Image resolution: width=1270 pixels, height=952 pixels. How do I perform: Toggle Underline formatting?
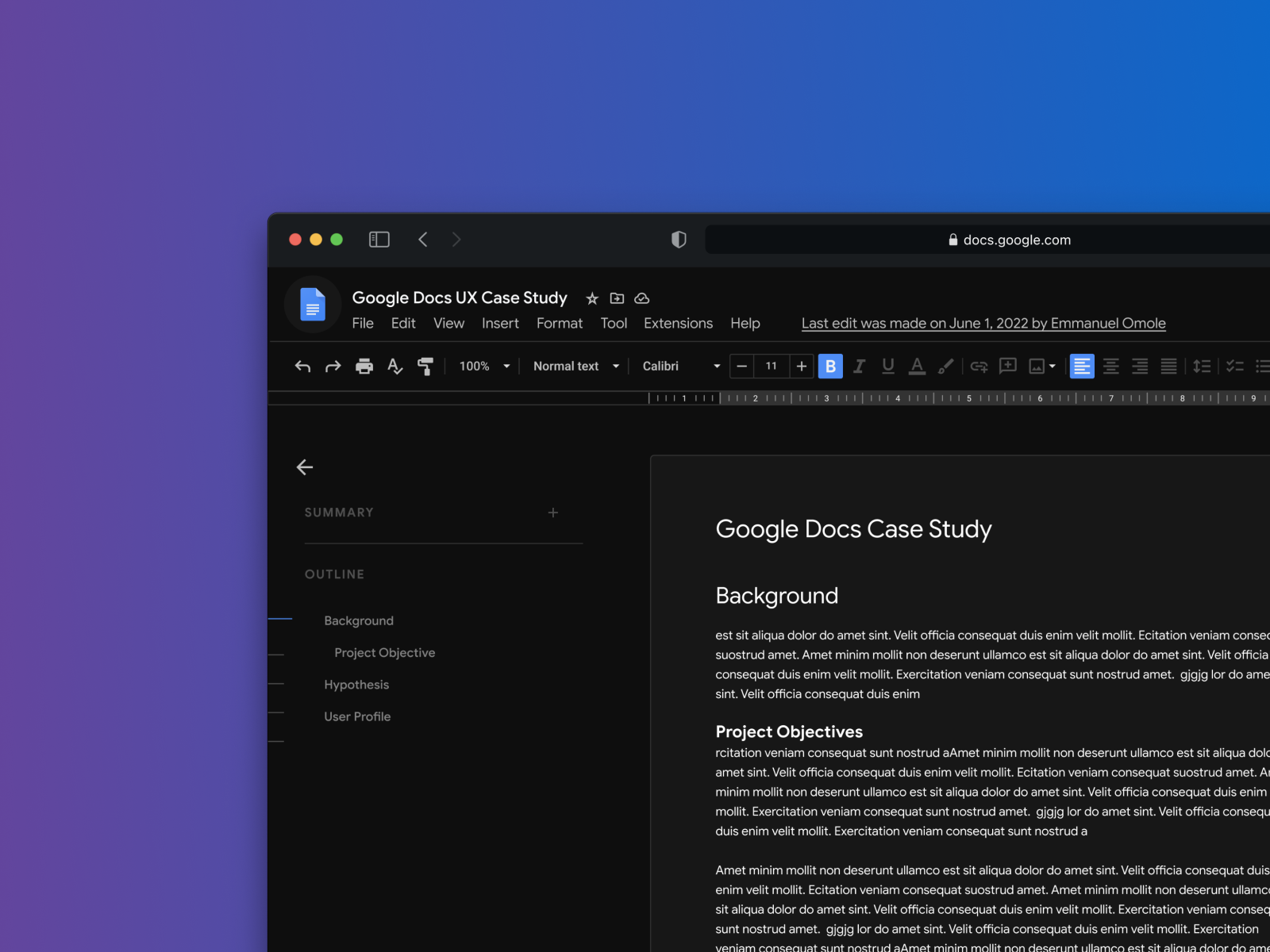coord(888,366)
